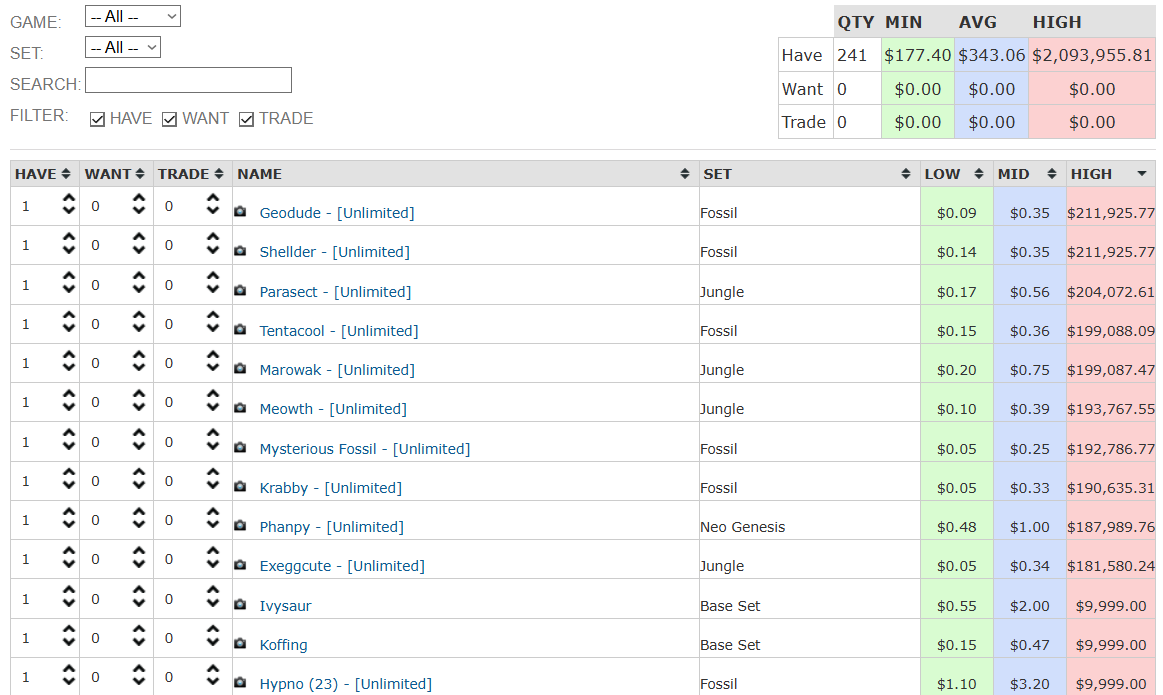Screen dimensions: 1163x695
Task: Open the camera icon beside Ivysaur
Action: point(240,605)
